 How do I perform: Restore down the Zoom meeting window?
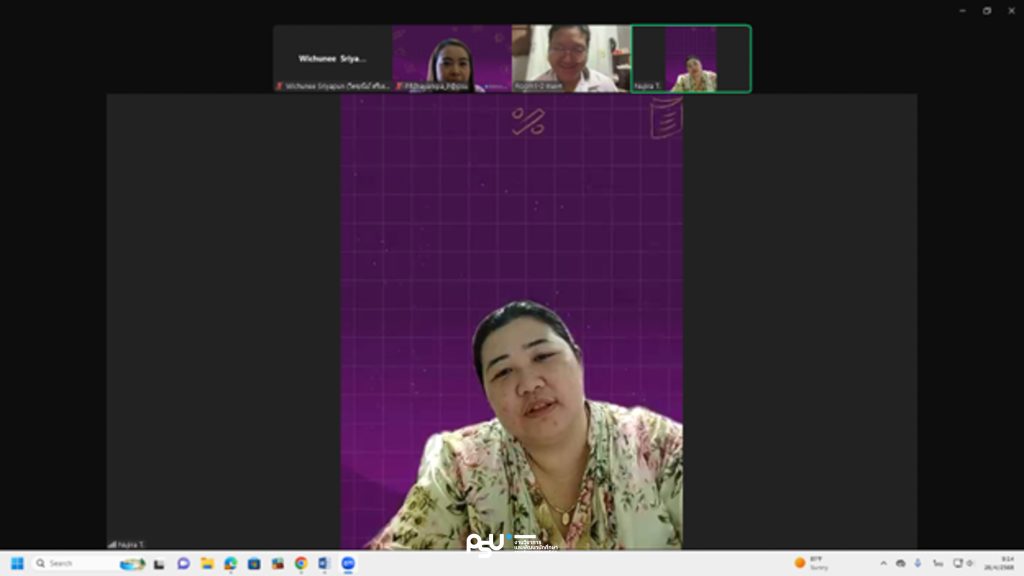click(987, 10)
